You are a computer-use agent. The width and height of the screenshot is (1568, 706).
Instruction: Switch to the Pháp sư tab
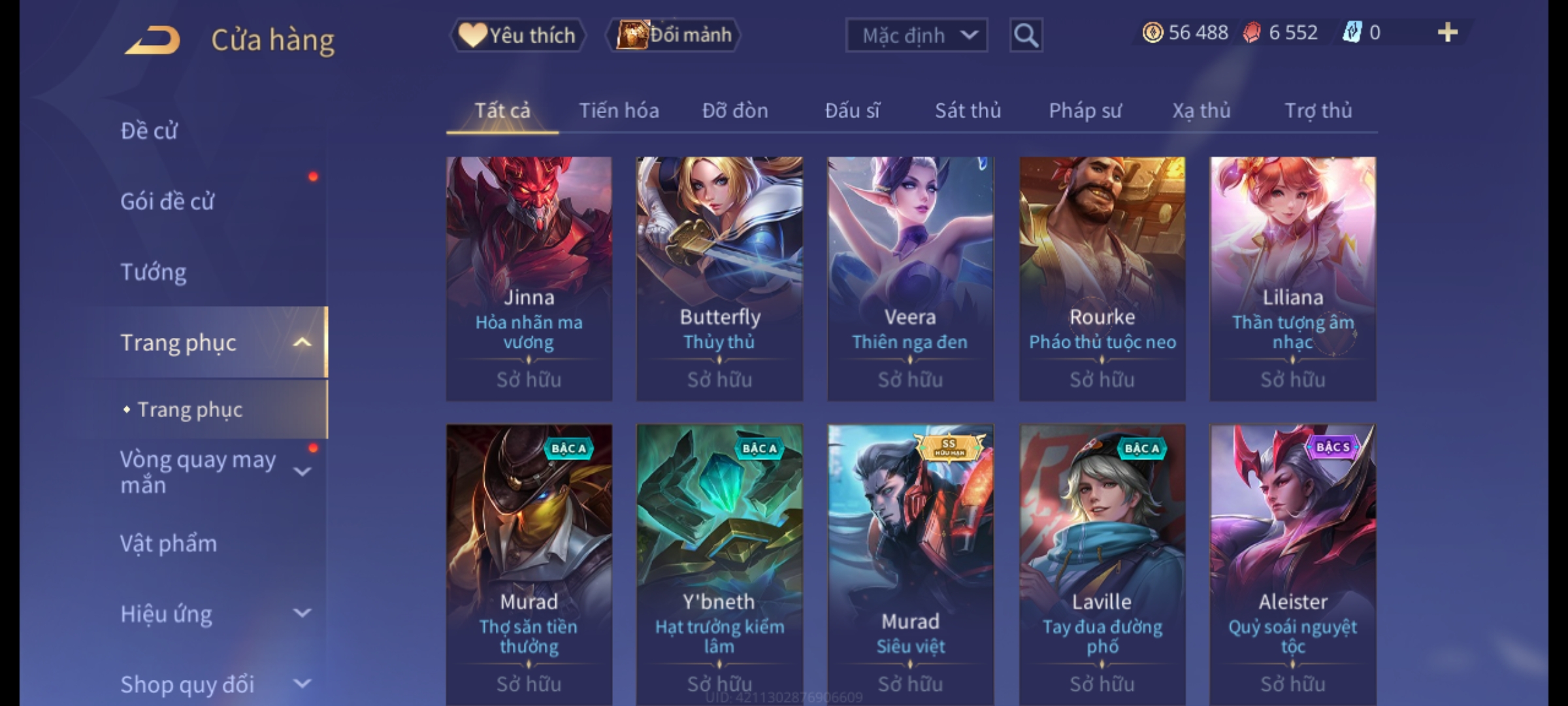[1085, 110]
